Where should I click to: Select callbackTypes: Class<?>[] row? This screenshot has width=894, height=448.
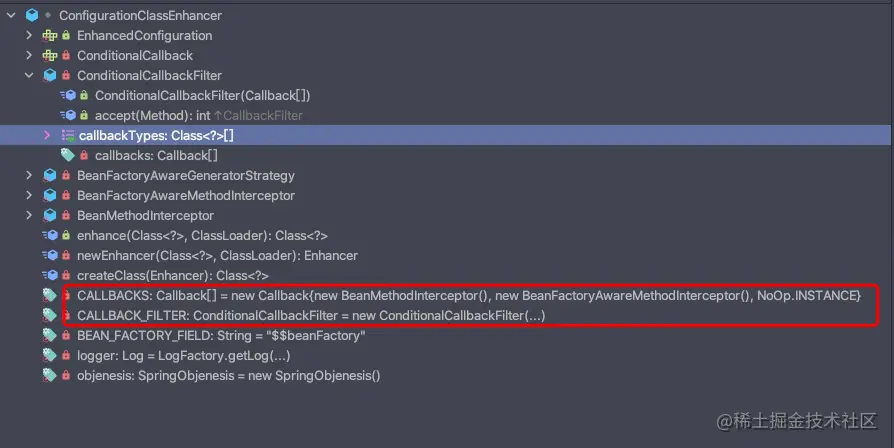click(445, 135)
